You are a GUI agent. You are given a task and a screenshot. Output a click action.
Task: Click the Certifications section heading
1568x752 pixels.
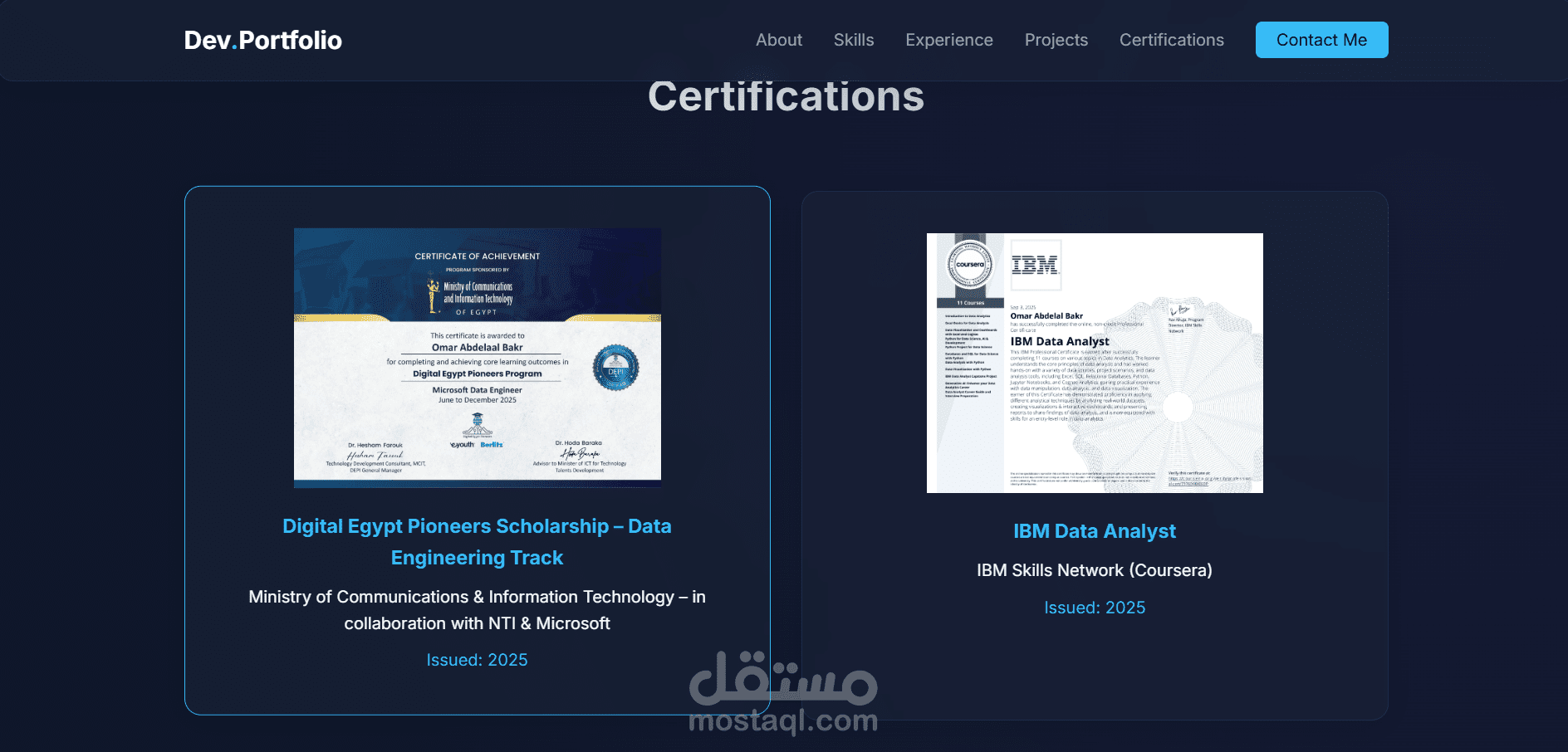(786, 96)
